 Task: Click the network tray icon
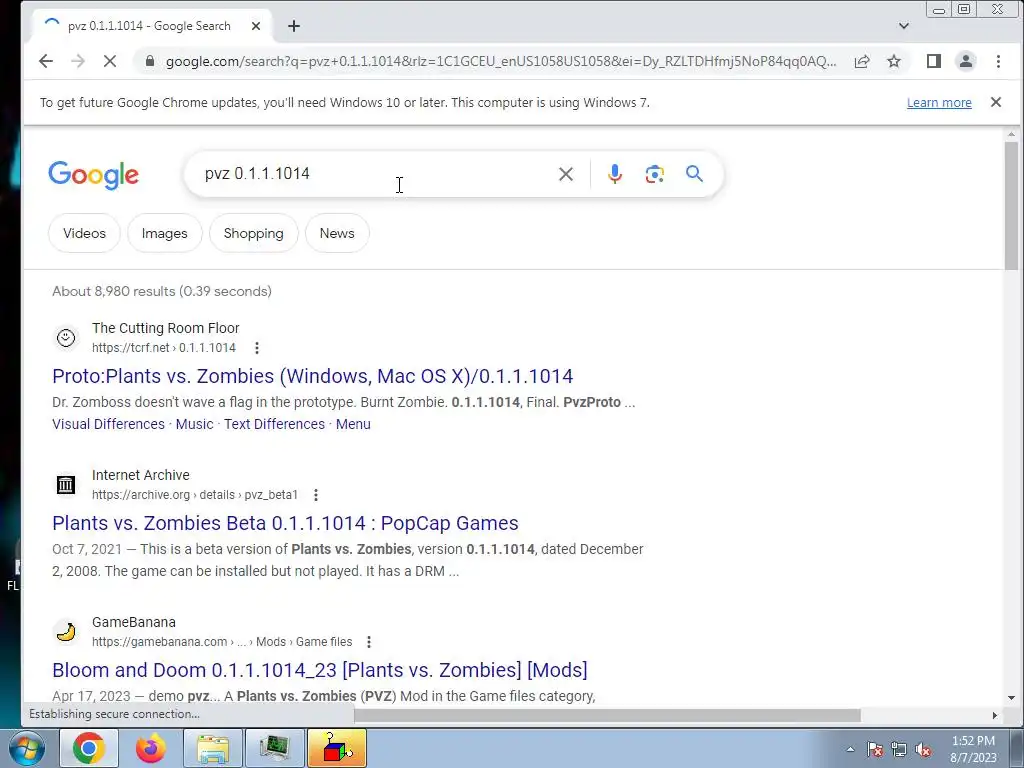pyautogui.click(x=899, y=750)
